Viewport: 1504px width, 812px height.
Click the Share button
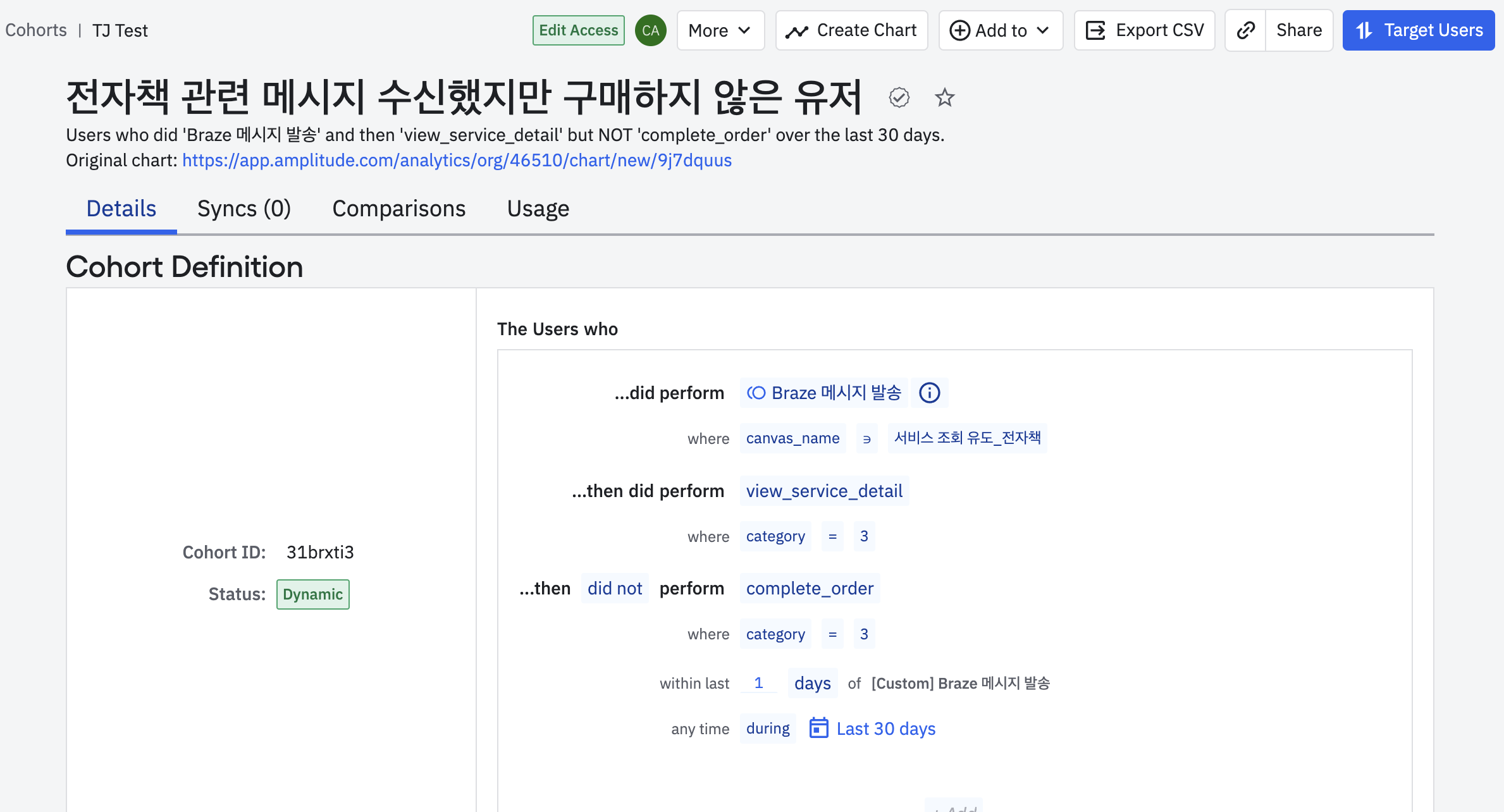pyautogui.click(x=1299, y=30)
